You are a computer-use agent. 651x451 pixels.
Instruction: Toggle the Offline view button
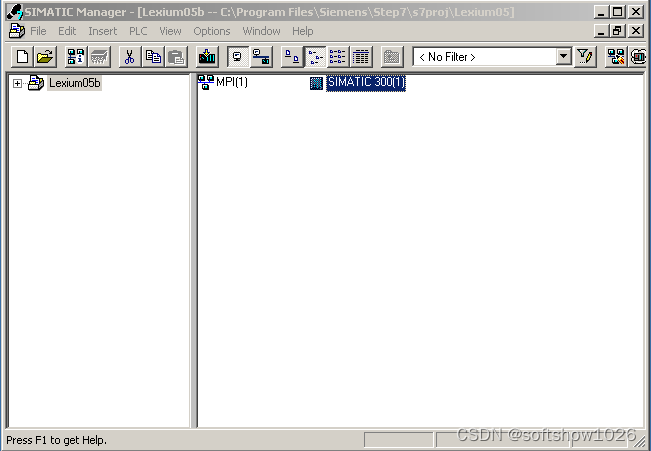click(x=237, y=57)
